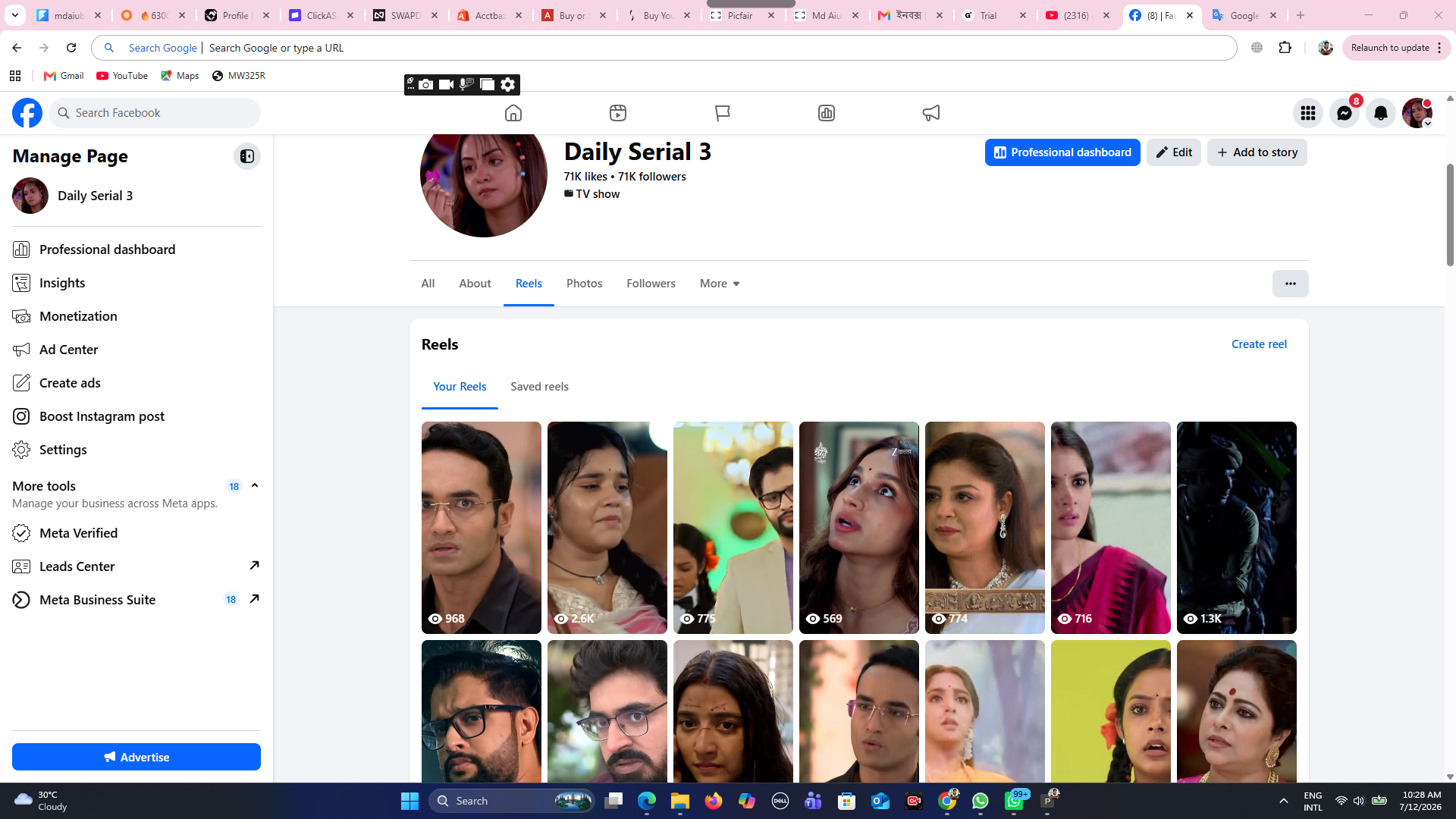Switch to the All tab
Screen dimensions: 1456x819
pos(428,284)
